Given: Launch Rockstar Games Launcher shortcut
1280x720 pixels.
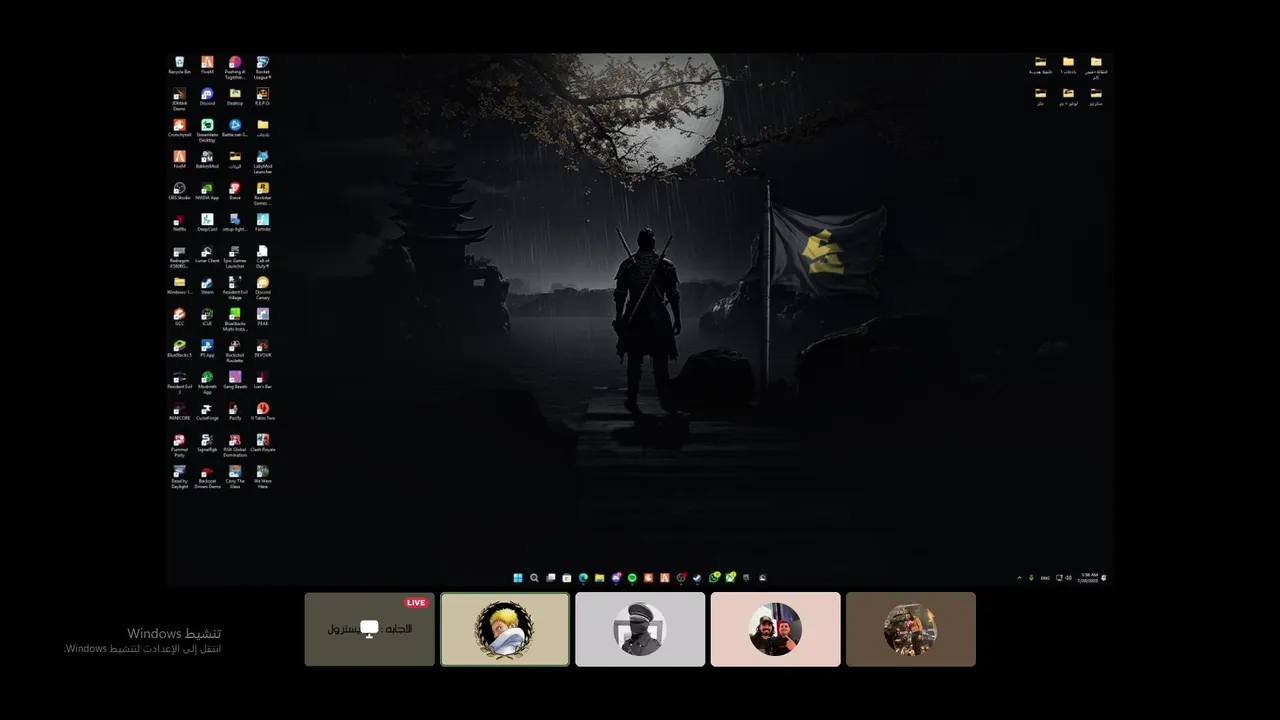Looking at the screenshot, I should tap(262, 193).
